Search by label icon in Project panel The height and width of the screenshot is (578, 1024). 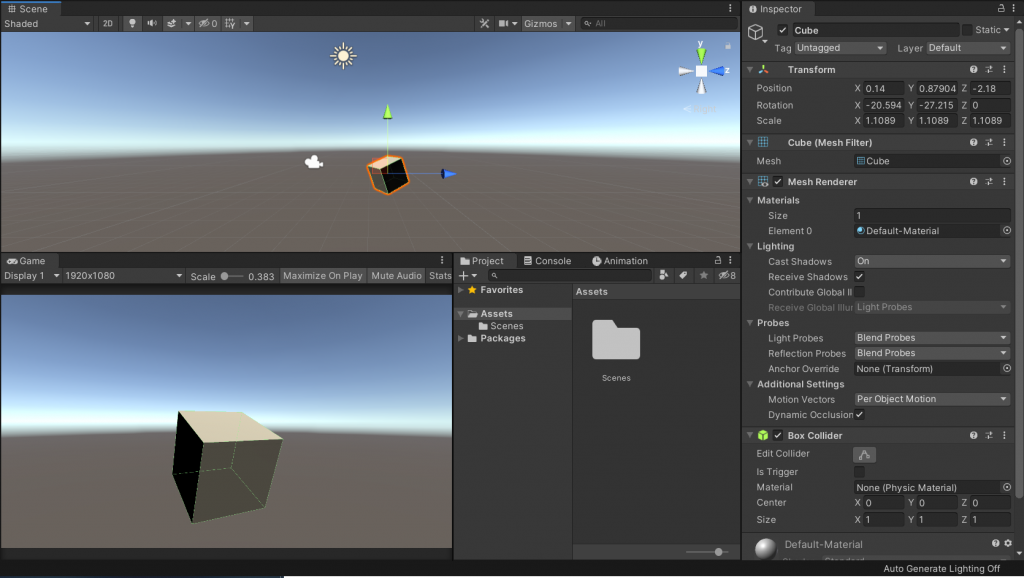[x=683, y=276]
